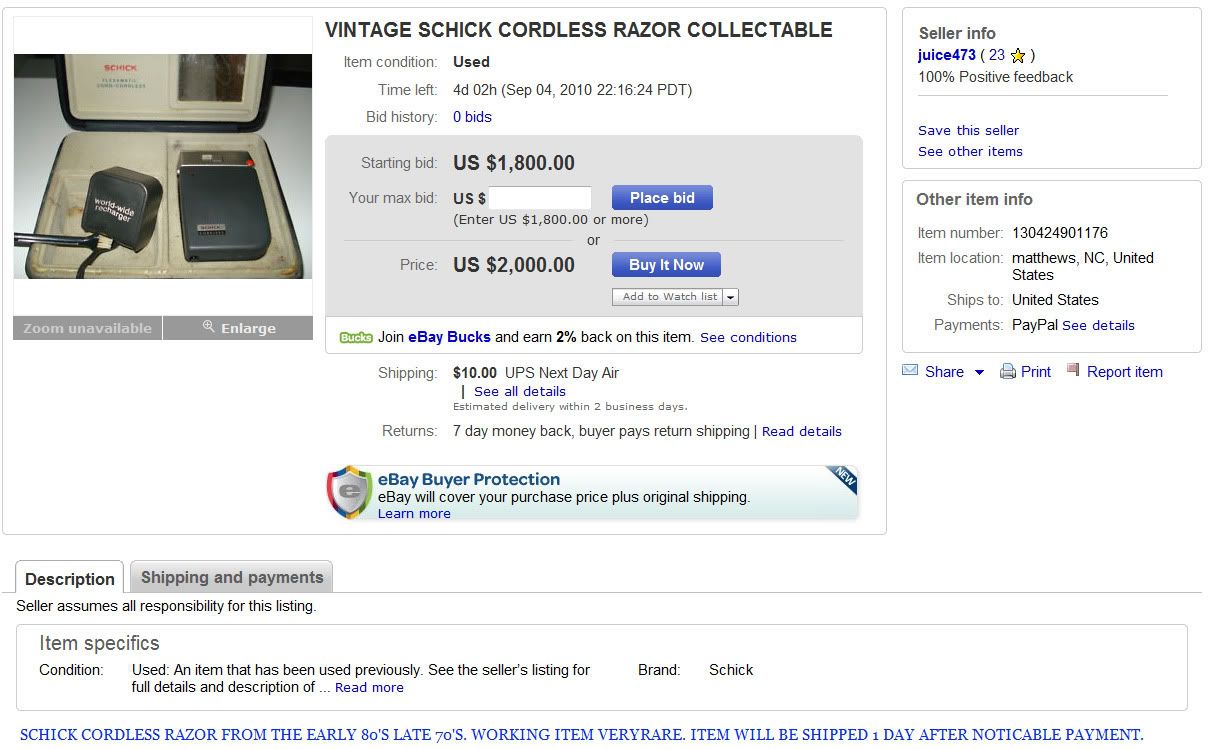The height and width of the screenshot is (749, 1209).
Task: Open seller juice473 profile link
Action: (x=946, y=55)
